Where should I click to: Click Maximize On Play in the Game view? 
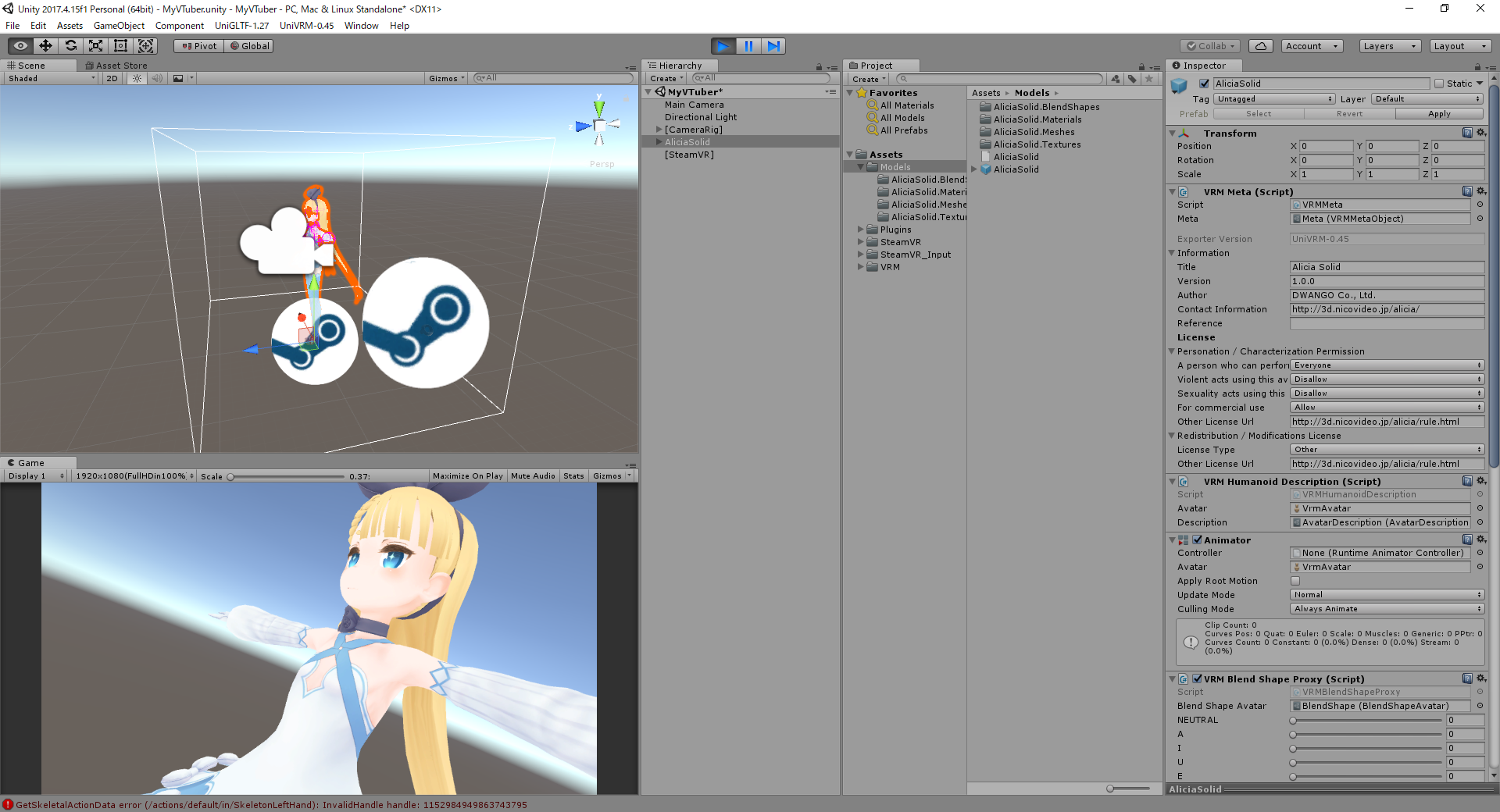[x=467, y=475]
